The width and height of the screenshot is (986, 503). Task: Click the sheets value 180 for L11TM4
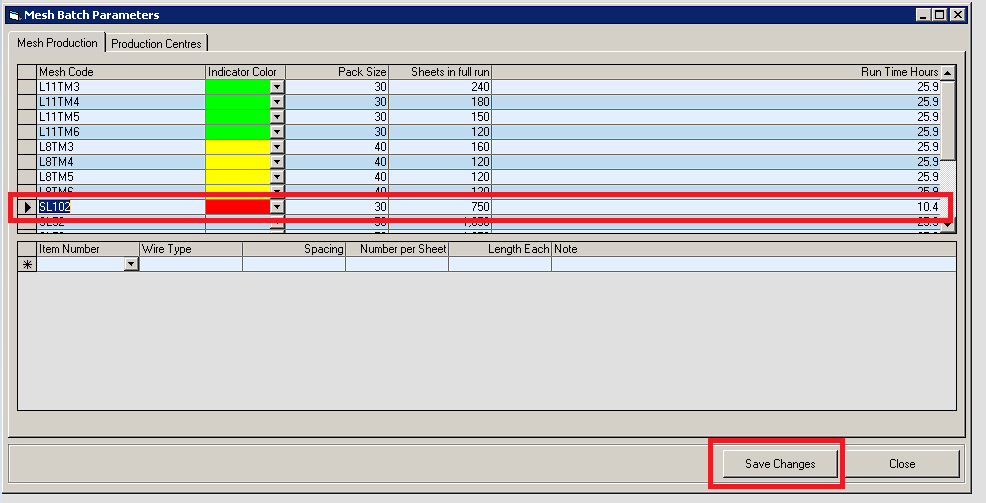click(x=440, y=102)
